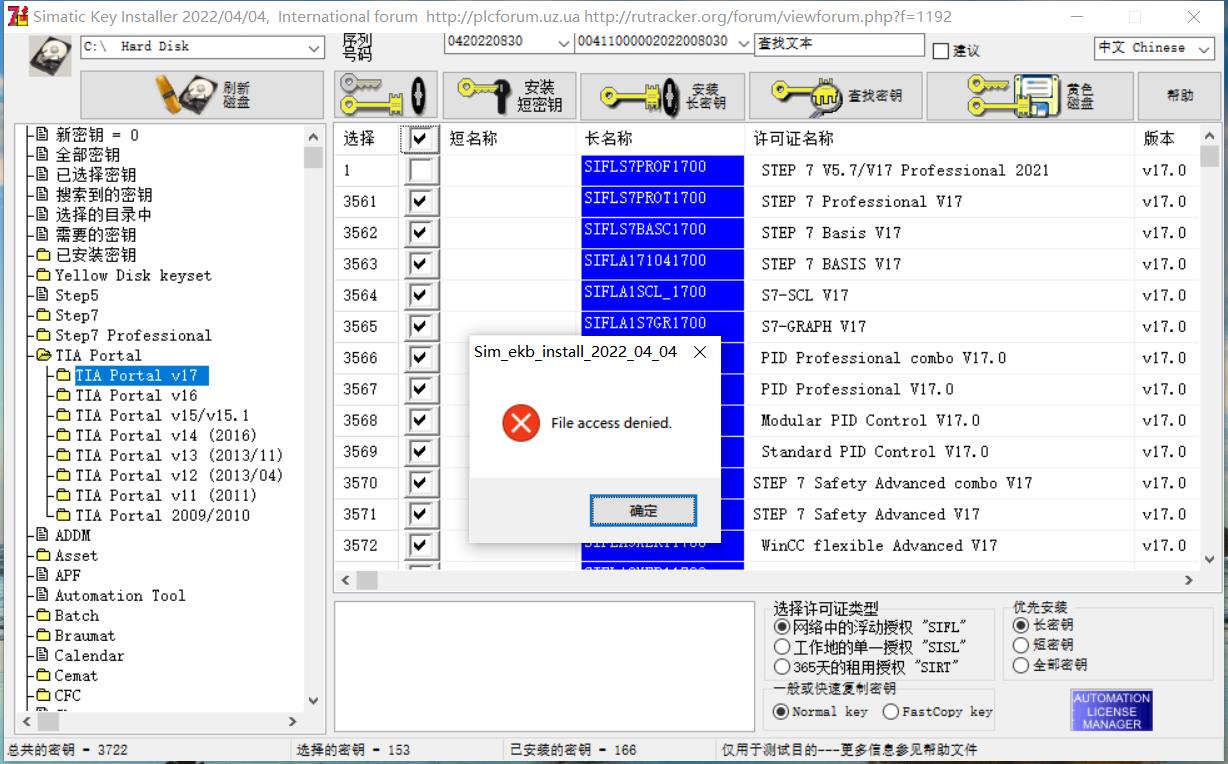This screenshot has height=764, width=1228.
Task: Select Step7 Professional folder in tree
Action: pos(133,335)
